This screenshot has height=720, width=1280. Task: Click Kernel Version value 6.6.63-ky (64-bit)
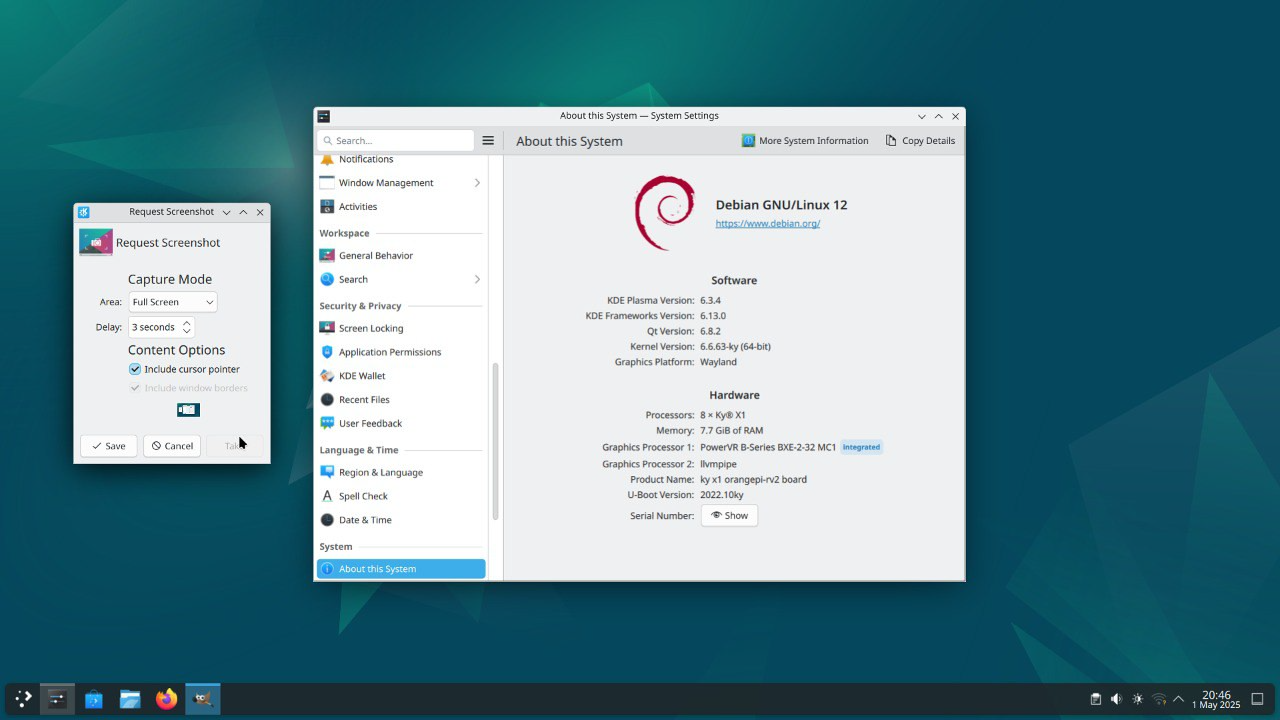click(735, 347)
